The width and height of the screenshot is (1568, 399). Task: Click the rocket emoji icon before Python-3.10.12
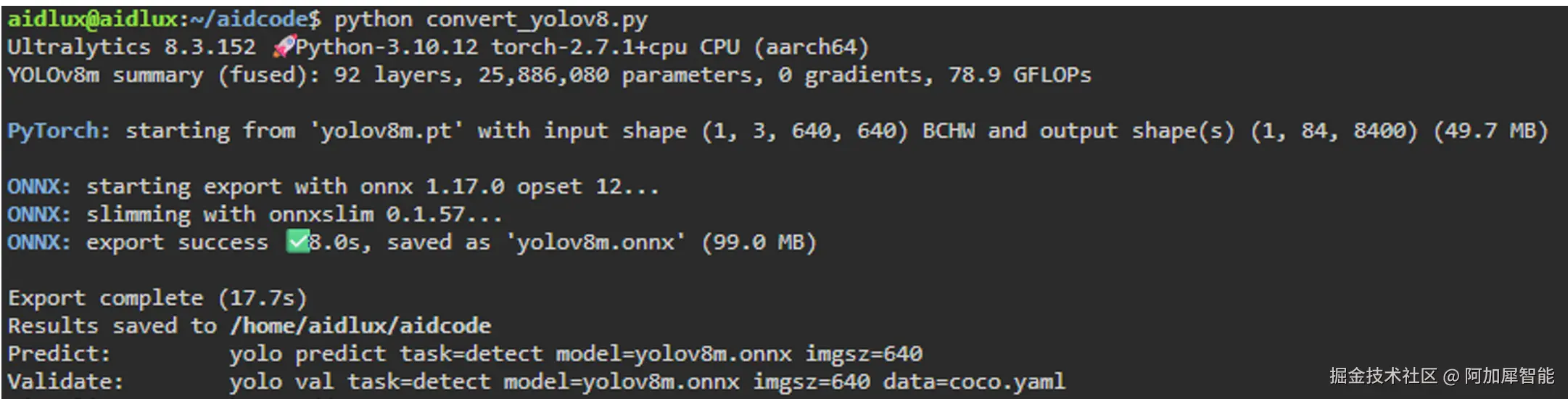point(284,47)
